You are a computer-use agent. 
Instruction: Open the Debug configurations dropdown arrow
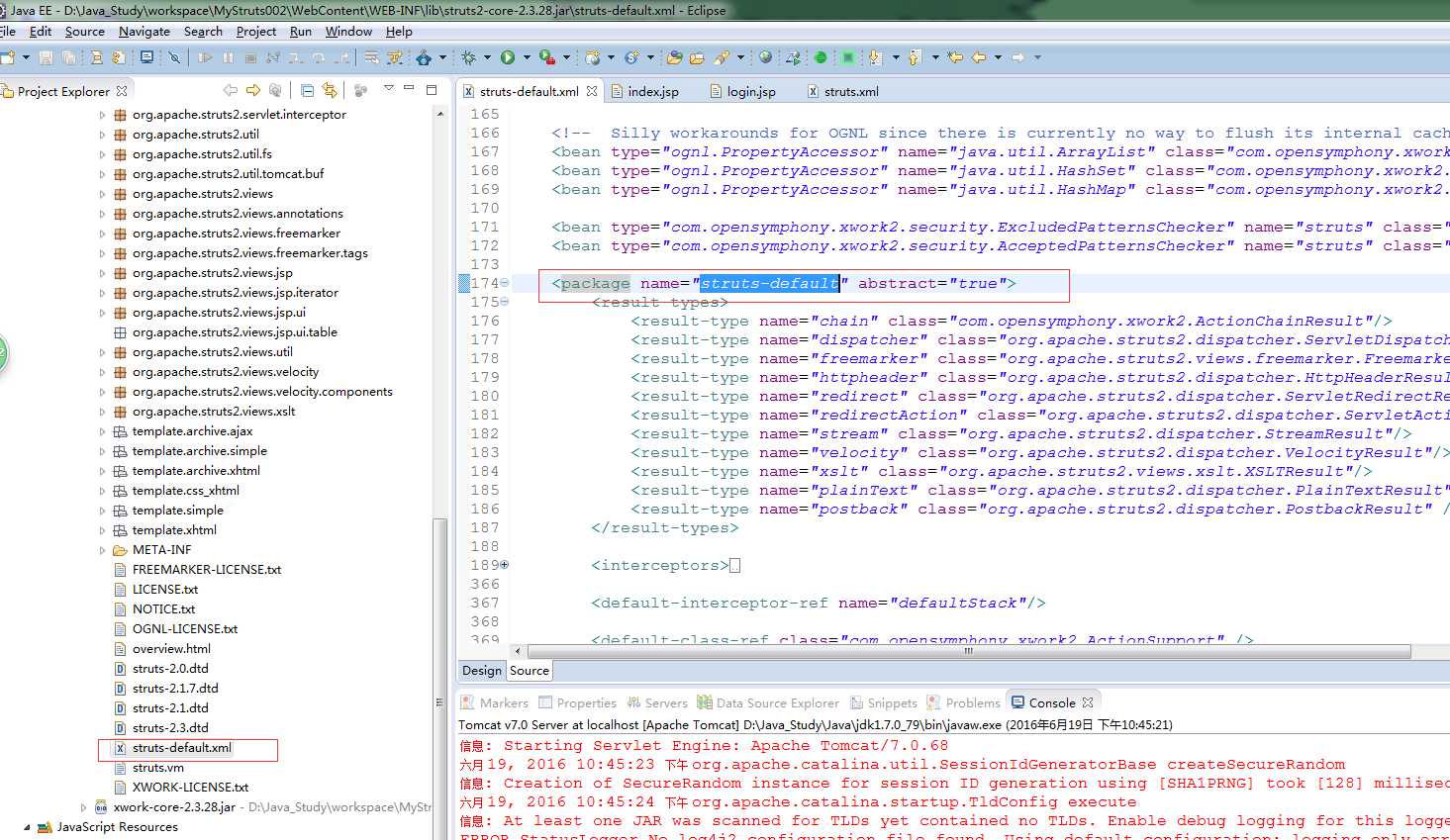[x=487, y=57]
